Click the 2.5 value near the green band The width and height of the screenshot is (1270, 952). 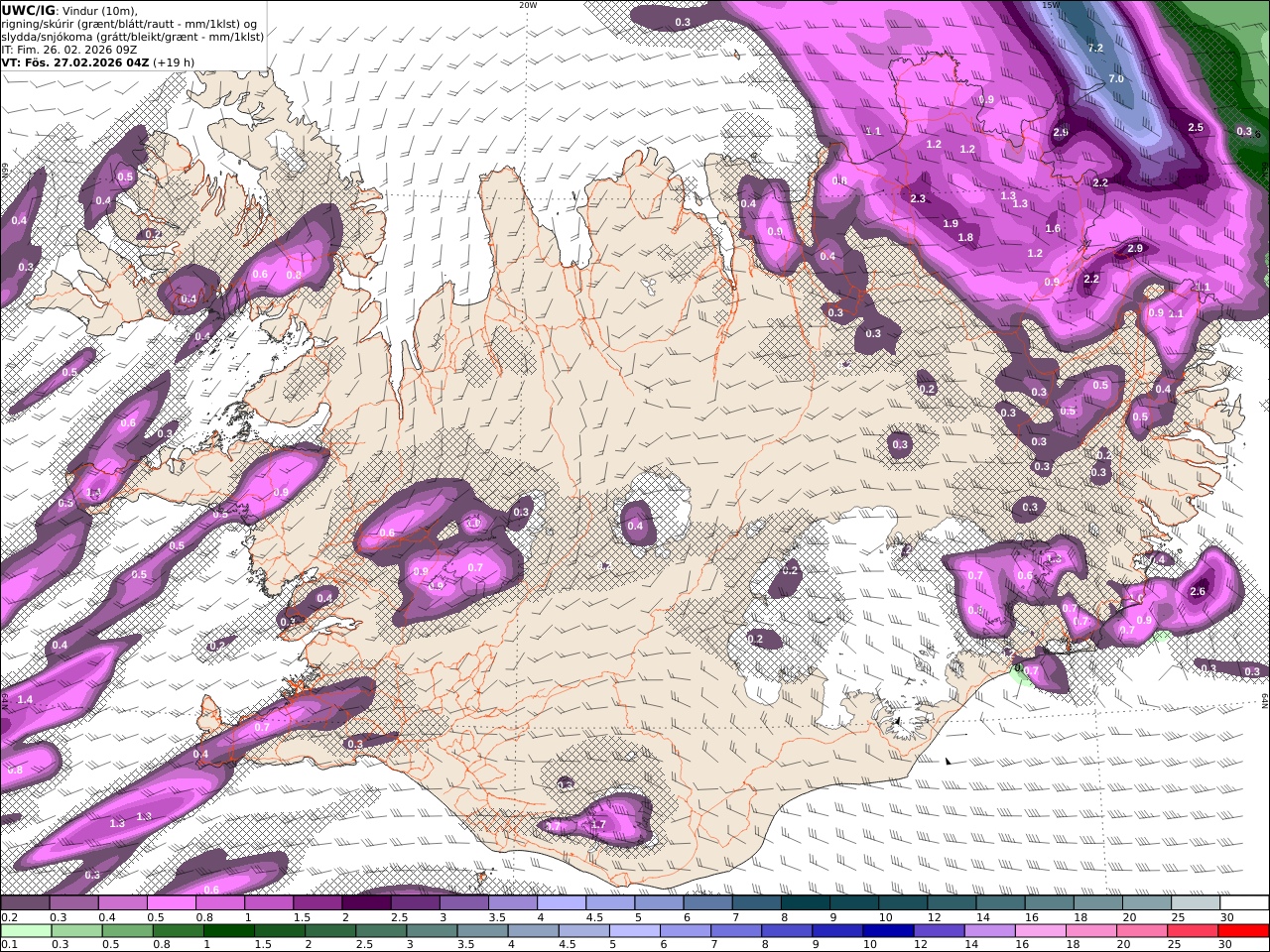(1196, 127)
